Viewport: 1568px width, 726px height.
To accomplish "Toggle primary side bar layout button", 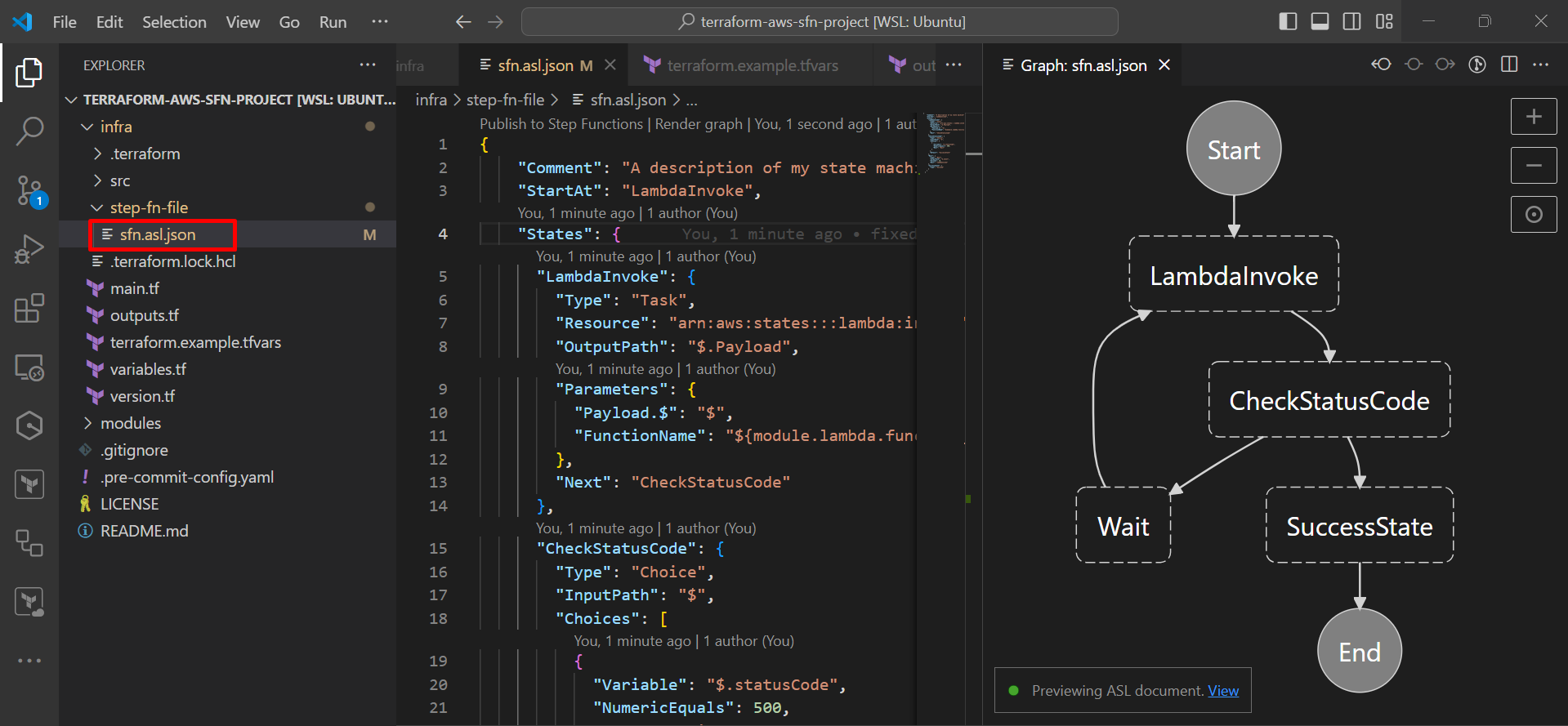I will (1288, 21).
